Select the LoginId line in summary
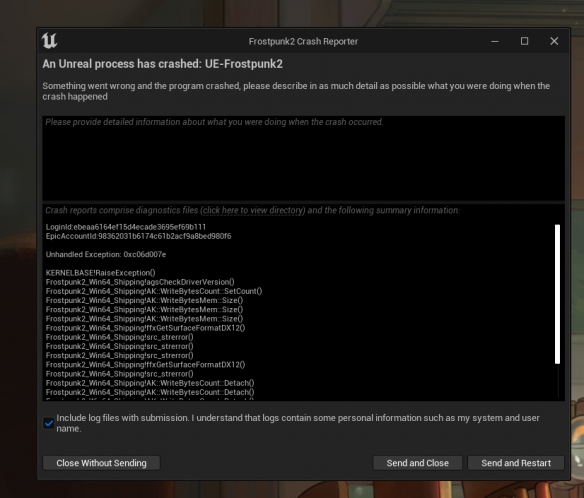This screenshot has width=584, height=498. (126, 227)
